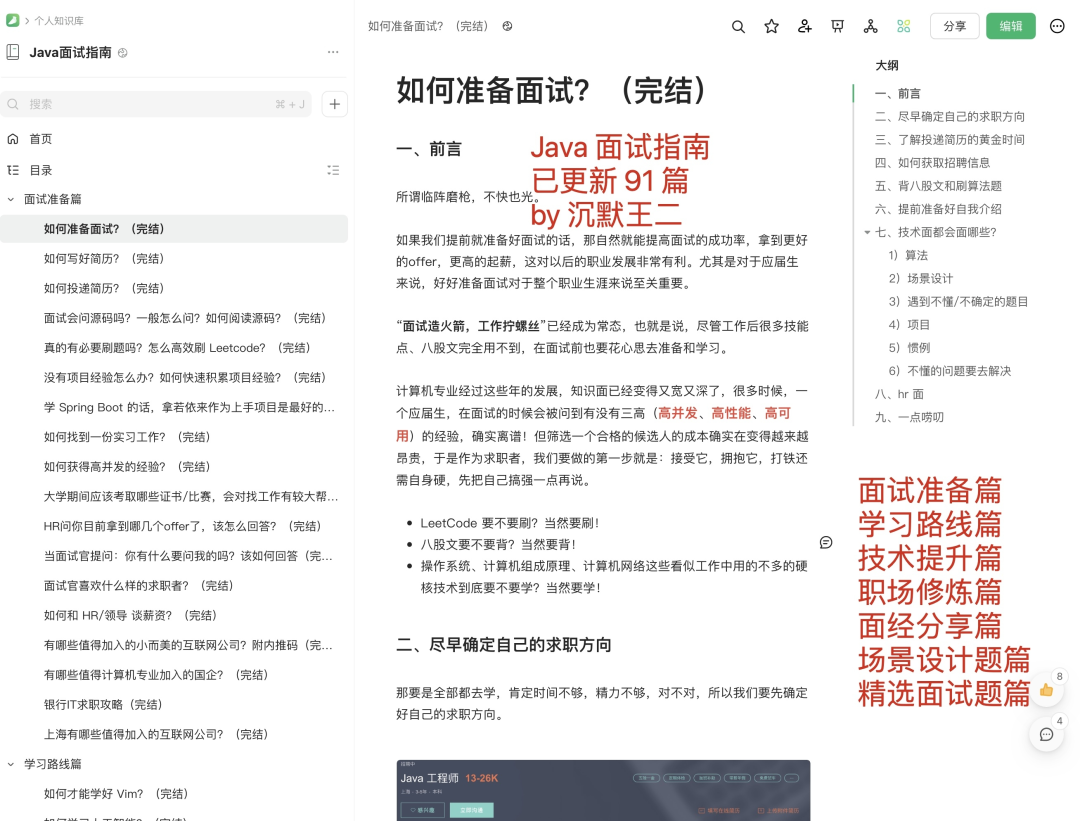Screen dimensions: 1080x821
Task: Click the home icon for 首页
Action: point(12,138)
